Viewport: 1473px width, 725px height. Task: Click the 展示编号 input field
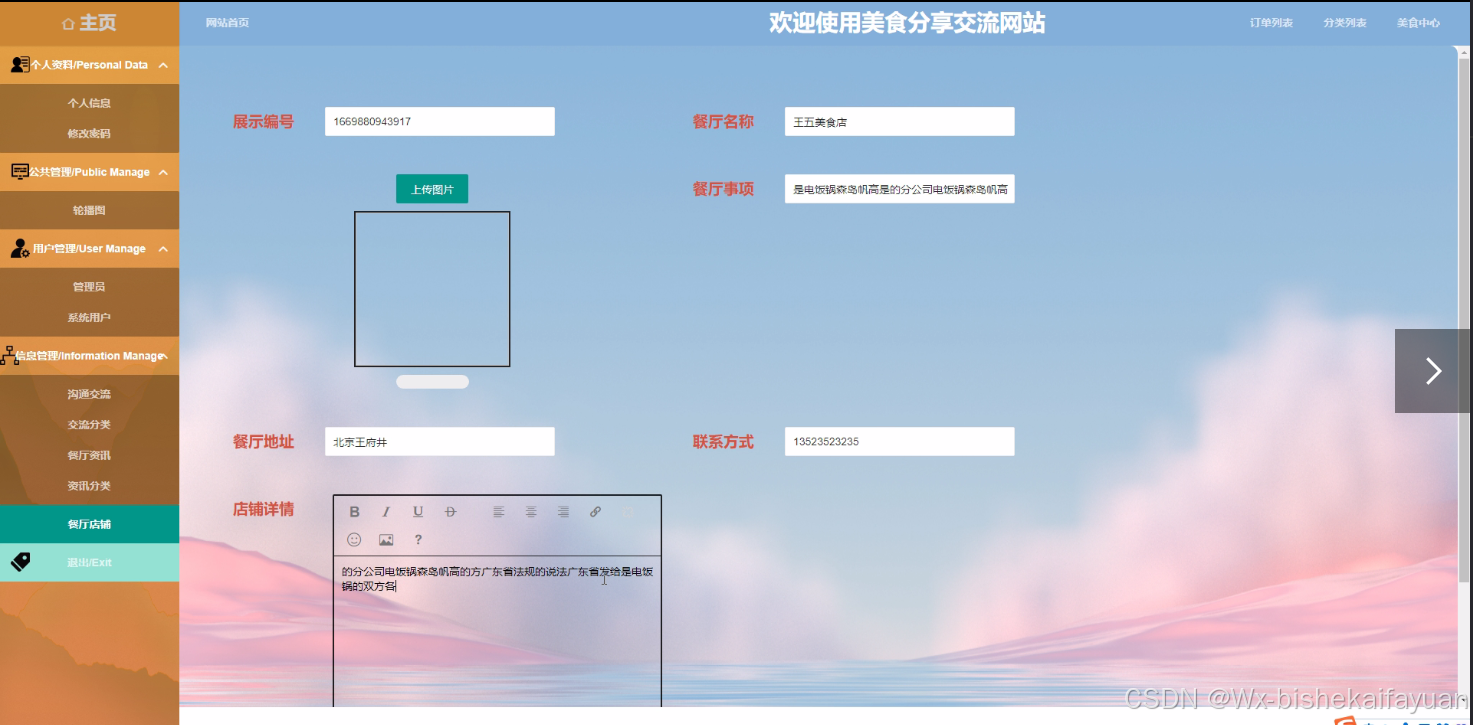[x=440, y=122]
